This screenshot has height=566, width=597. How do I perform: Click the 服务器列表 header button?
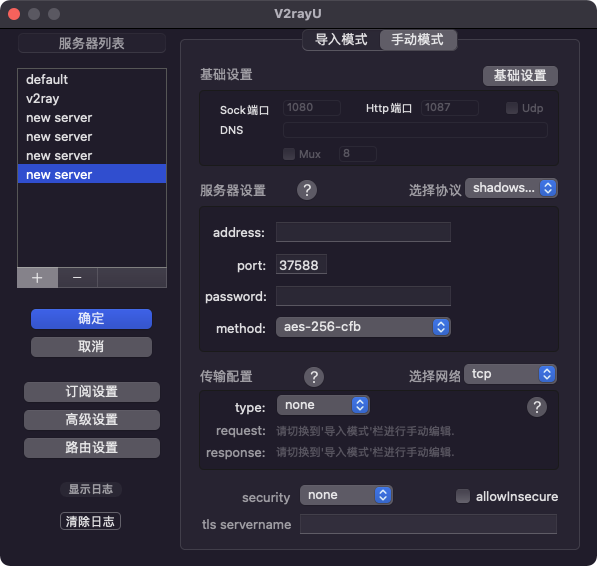92,43
